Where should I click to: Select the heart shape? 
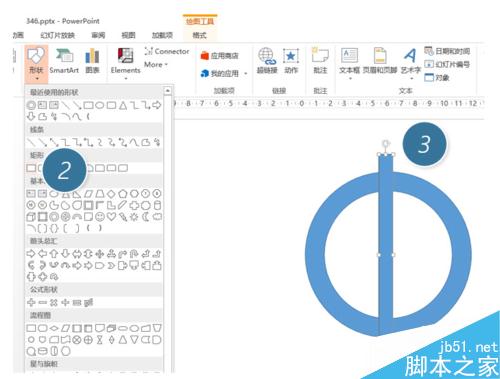[111, 217]
